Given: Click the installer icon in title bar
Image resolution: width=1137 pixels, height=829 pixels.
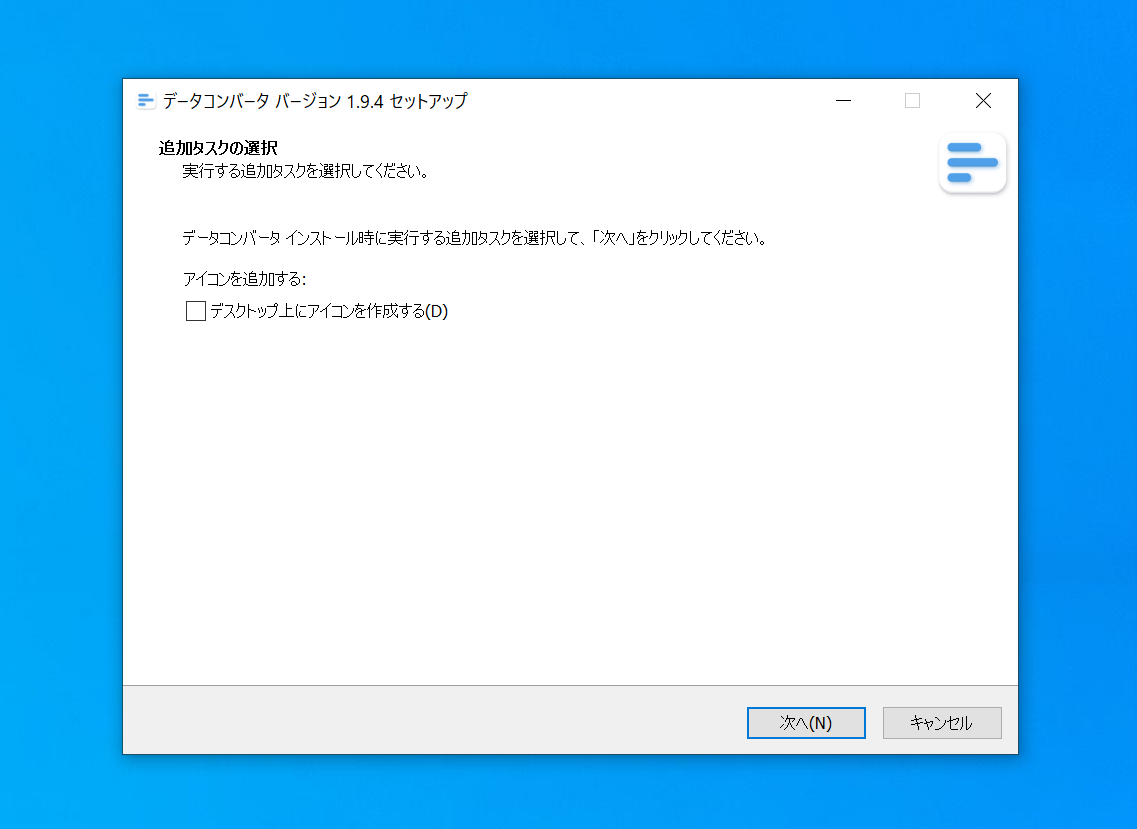Looking at the screenshot, I should pyautogui.click(x=146, y=101).
